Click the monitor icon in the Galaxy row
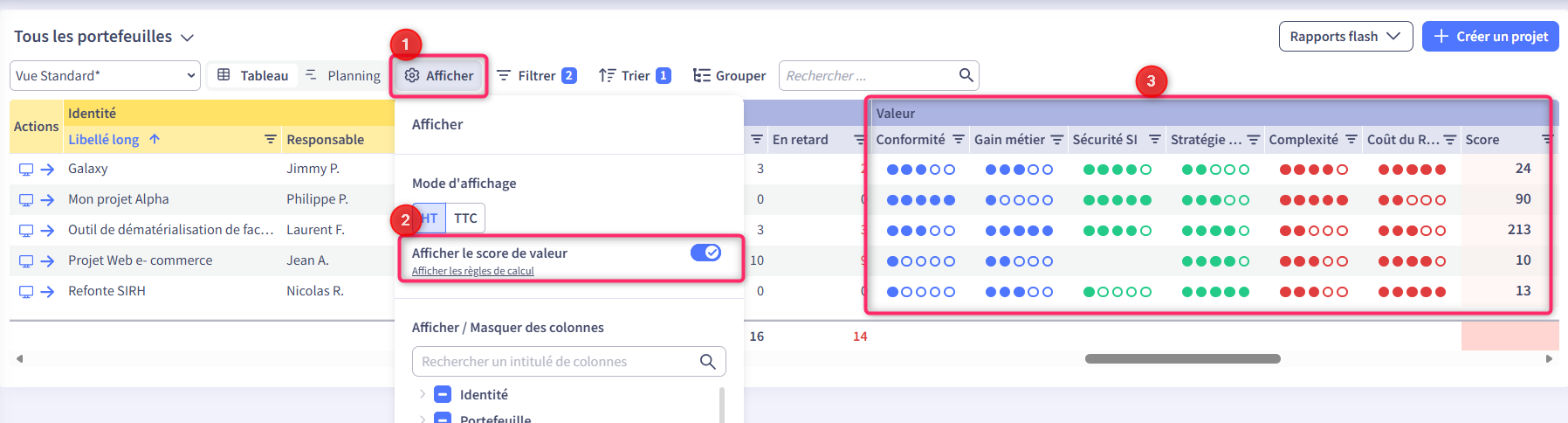 (x=26, y=170)
